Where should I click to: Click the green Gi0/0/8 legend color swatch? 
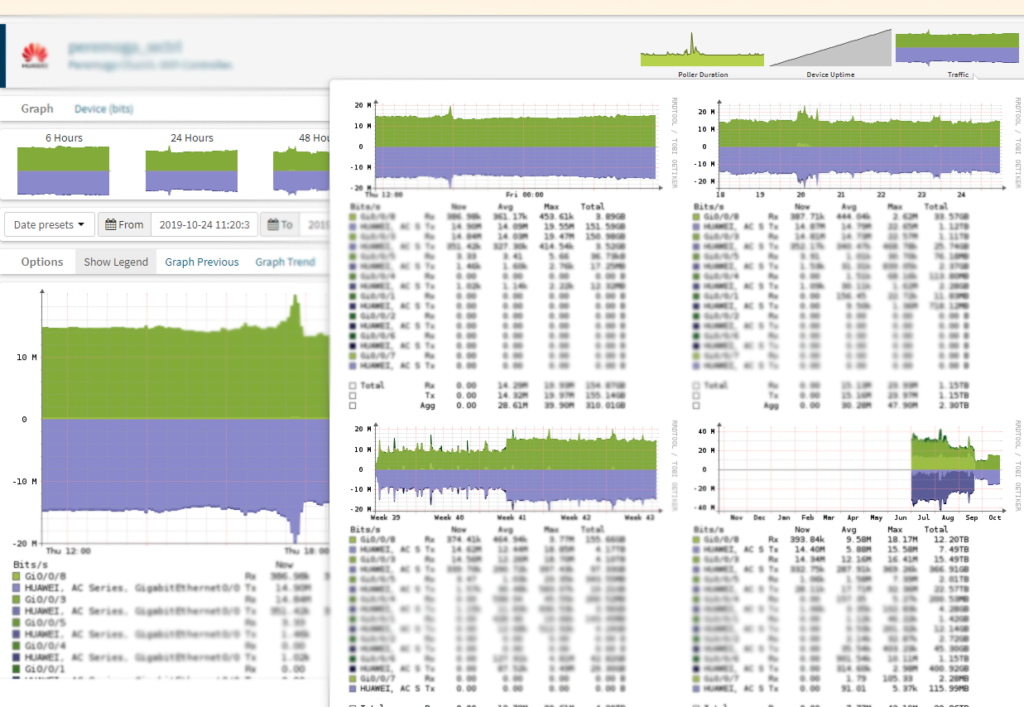tap(18, 577)
